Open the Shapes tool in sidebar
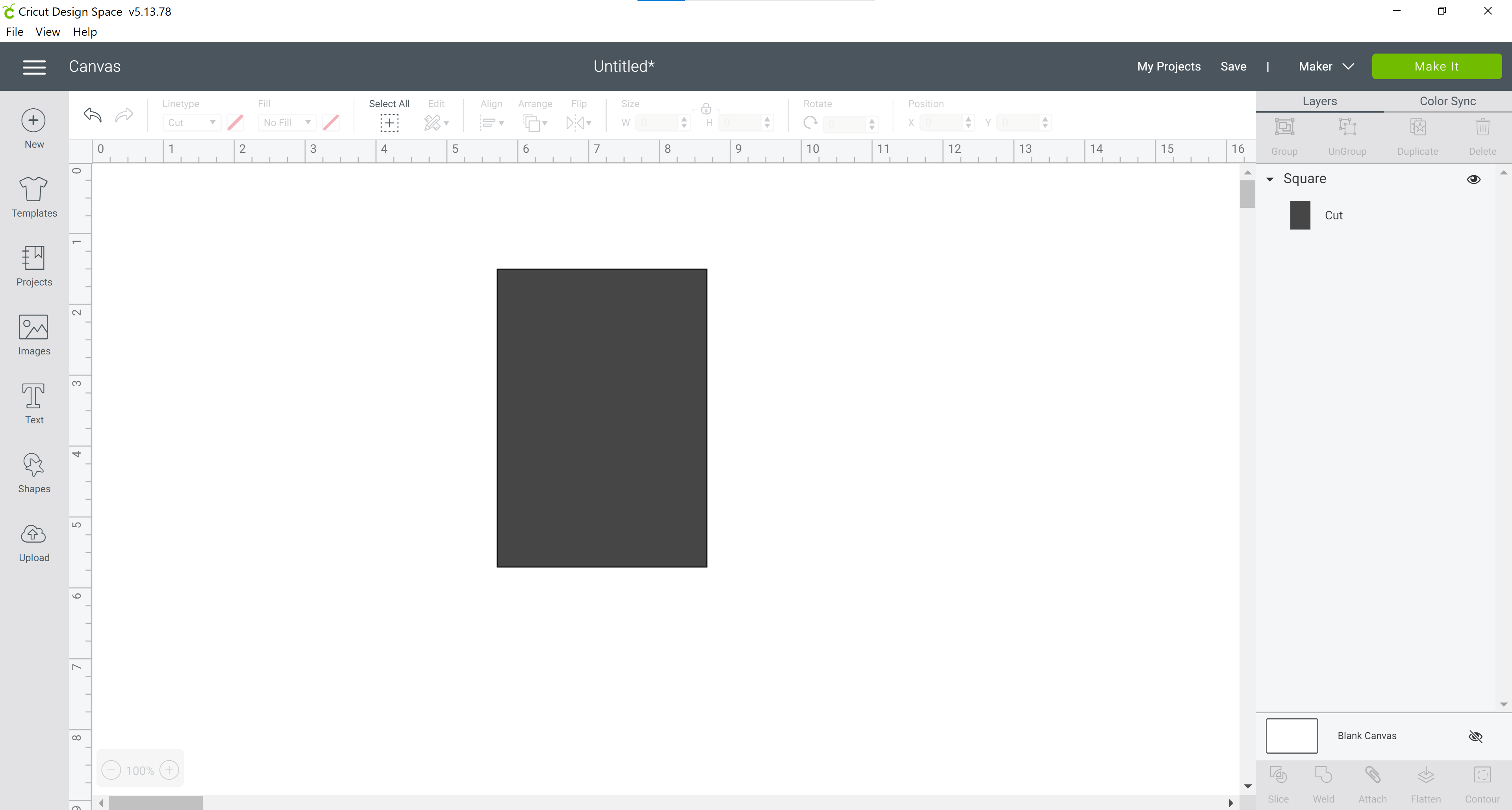The width and height of the screenshot is (1512, 810). pos(34,473)
